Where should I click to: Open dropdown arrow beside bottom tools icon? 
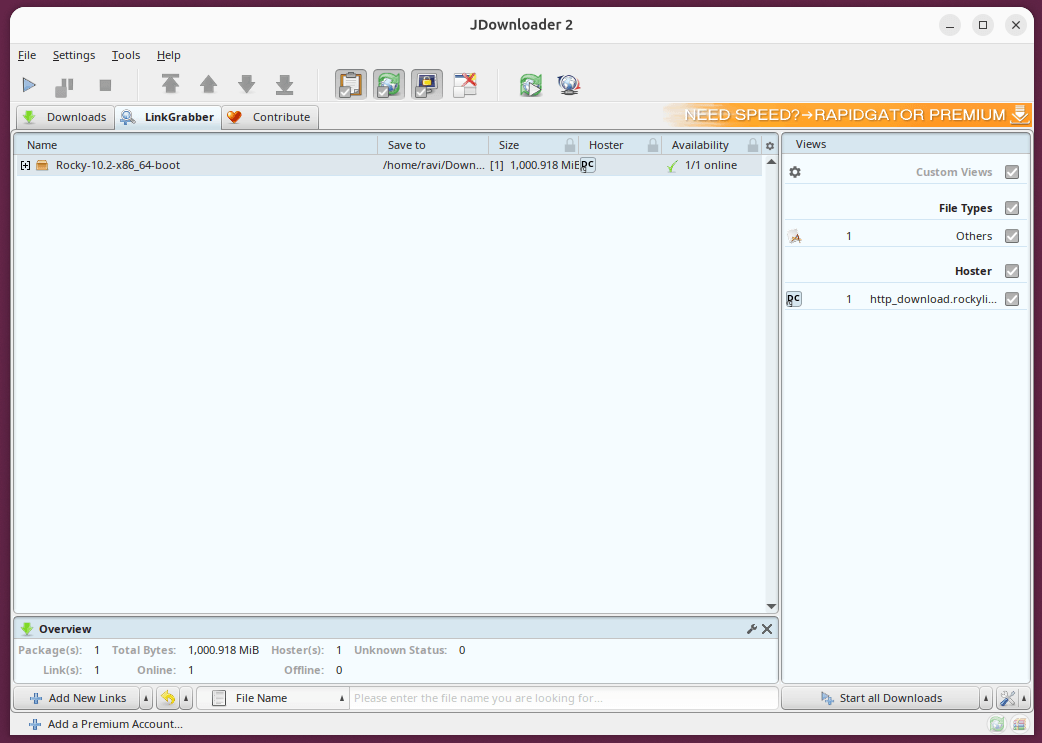click(x=1024, y=698)
